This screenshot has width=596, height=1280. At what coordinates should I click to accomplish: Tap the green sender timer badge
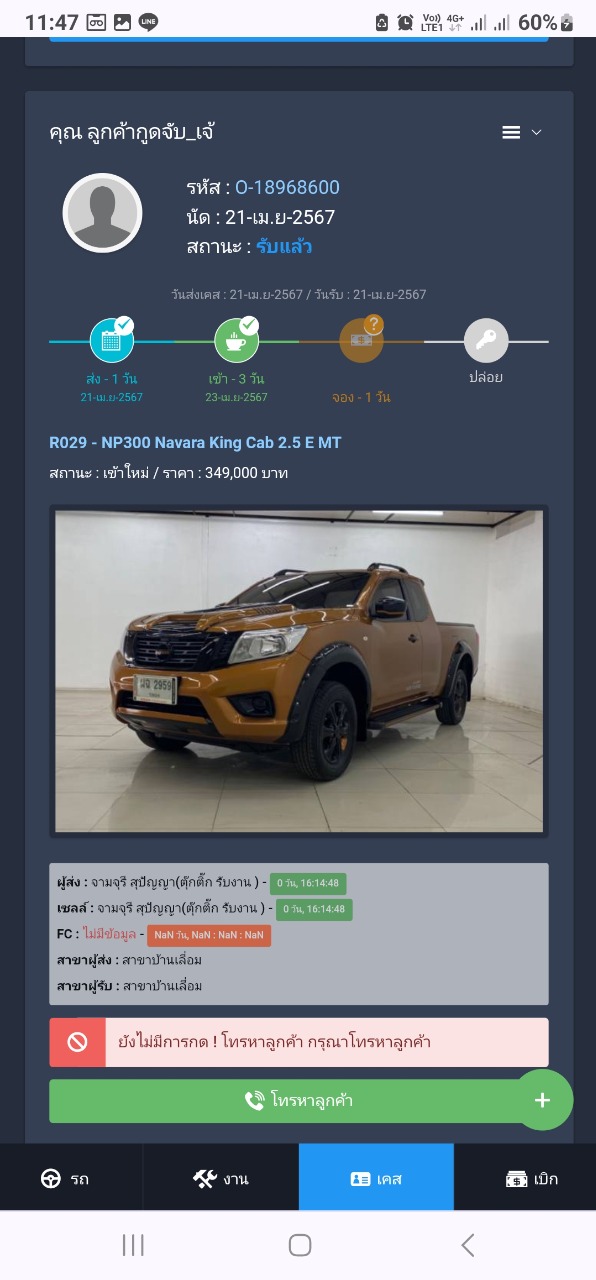point(310,883)
